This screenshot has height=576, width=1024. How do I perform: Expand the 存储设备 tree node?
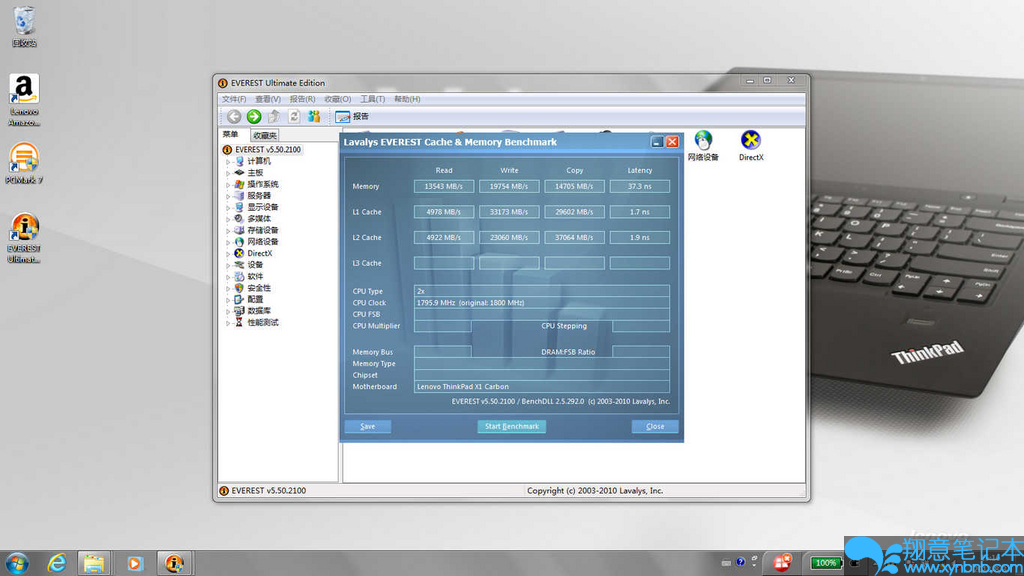[x=228, y=231]
